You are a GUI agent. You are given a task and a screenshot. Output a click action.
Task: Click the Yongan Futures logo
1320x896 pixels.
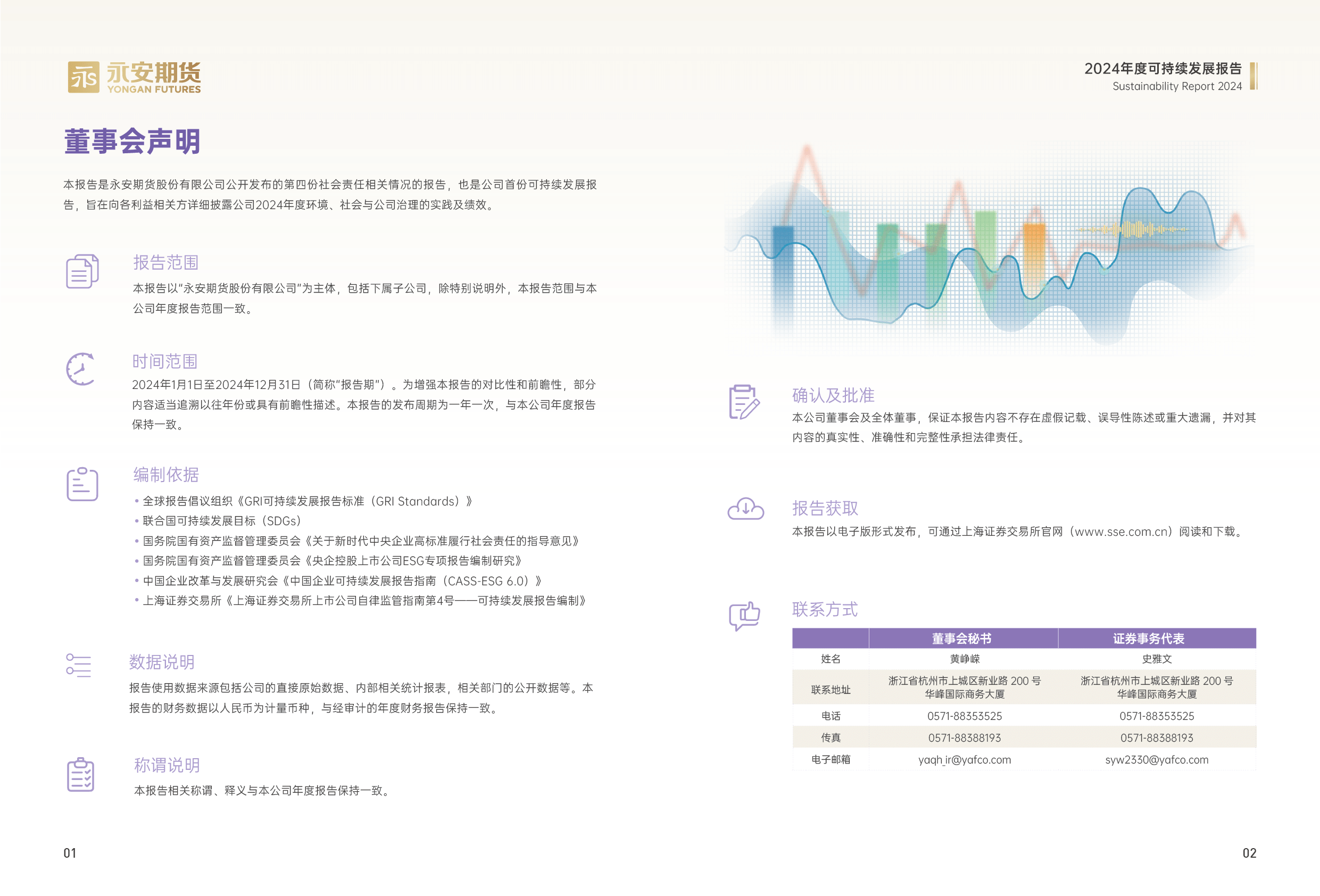134,77
